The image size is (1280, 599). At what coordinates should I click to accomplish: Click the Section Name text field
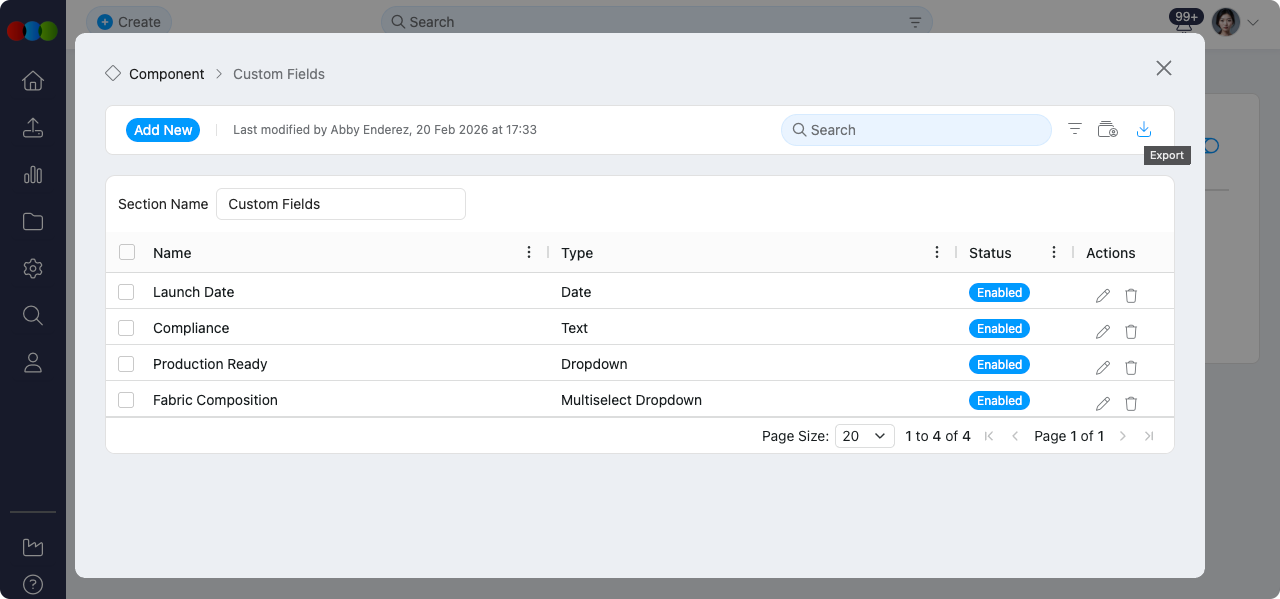(341, 204)
